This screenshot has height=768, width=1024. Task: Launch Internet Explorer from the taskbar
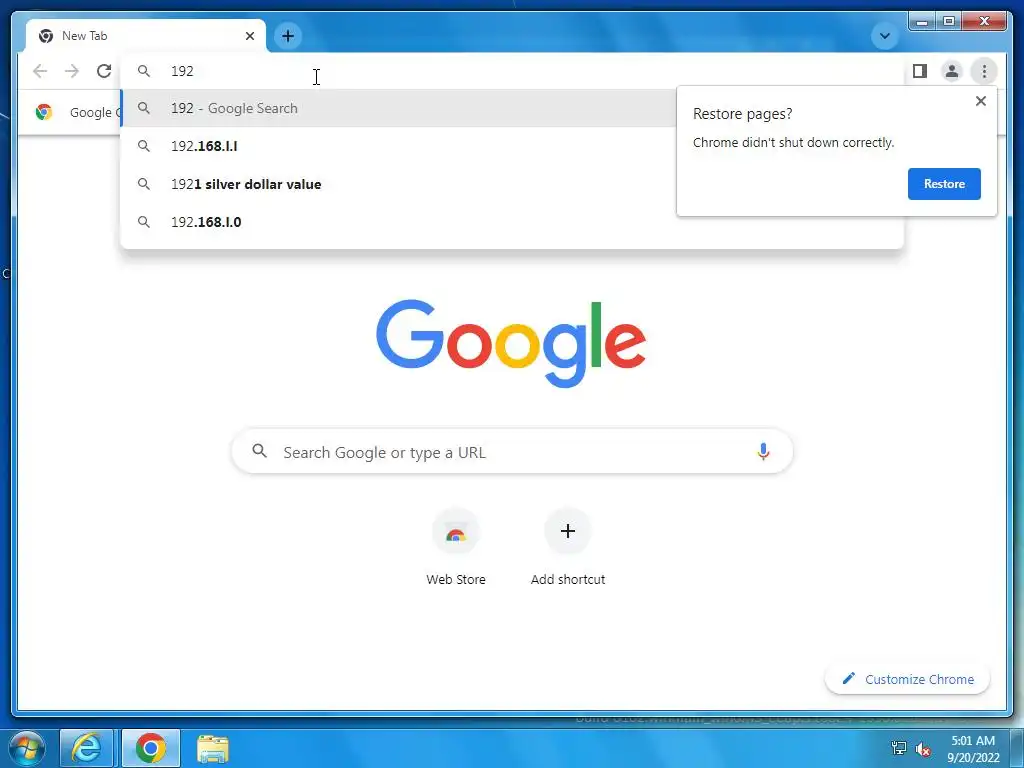coord(86,748)
